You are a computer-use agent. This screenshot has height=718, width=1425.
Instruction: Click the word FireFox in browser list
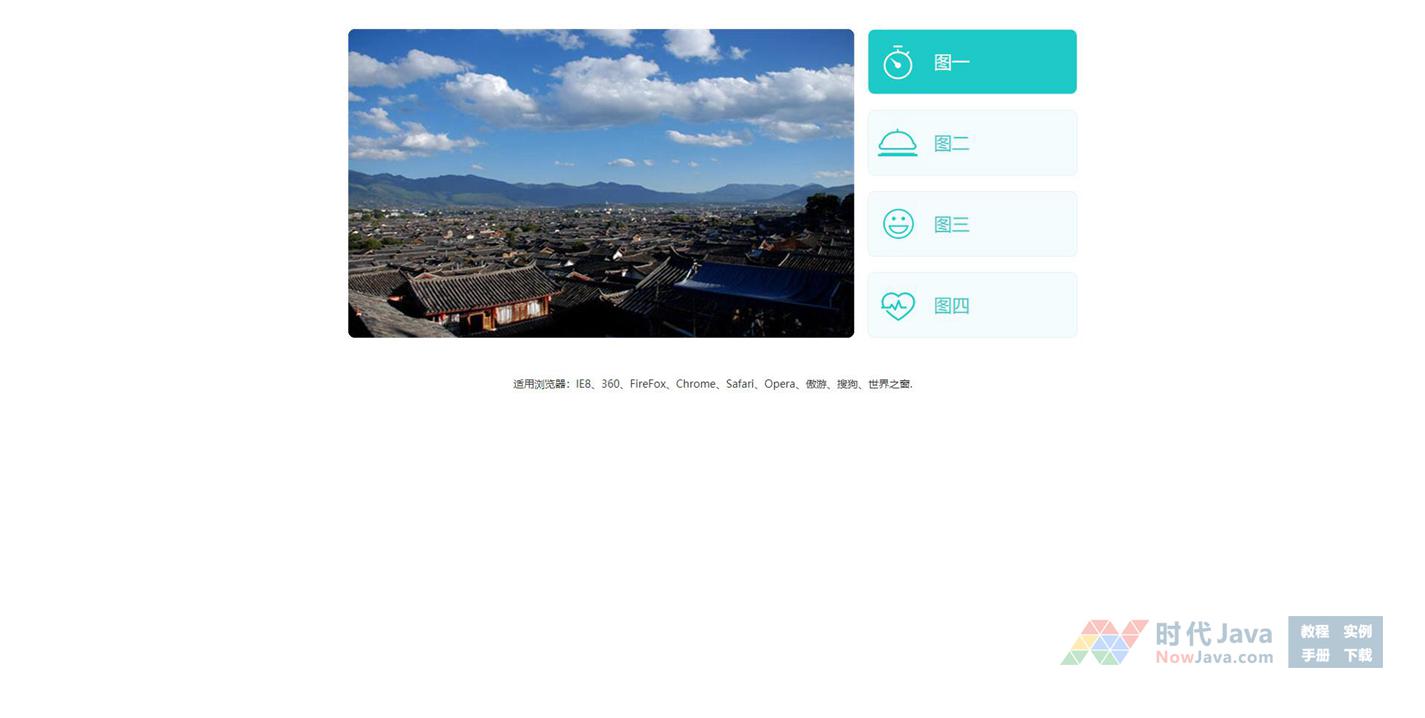coord(648,384)
